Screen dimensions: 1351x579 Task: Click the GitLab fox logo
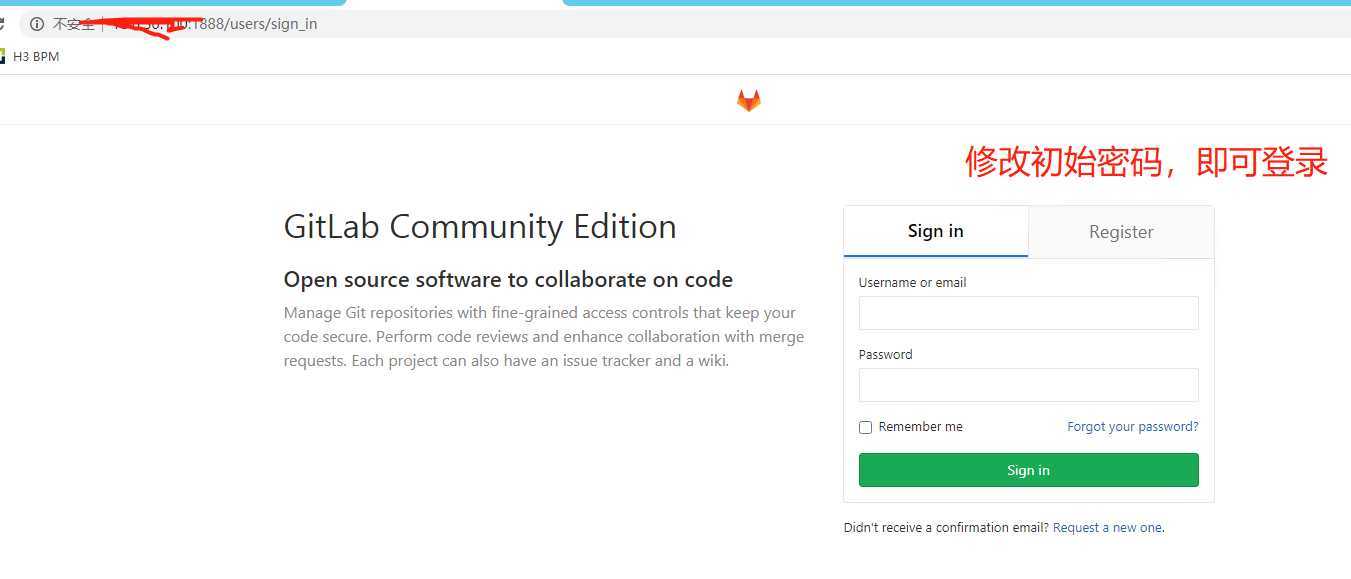tap(748, 100)
